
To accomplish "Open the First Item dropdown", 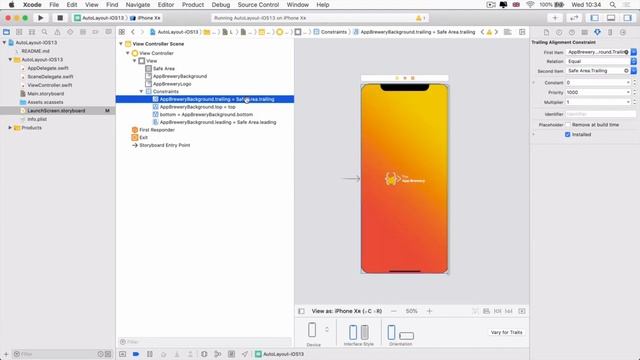I will coord(633,52).
